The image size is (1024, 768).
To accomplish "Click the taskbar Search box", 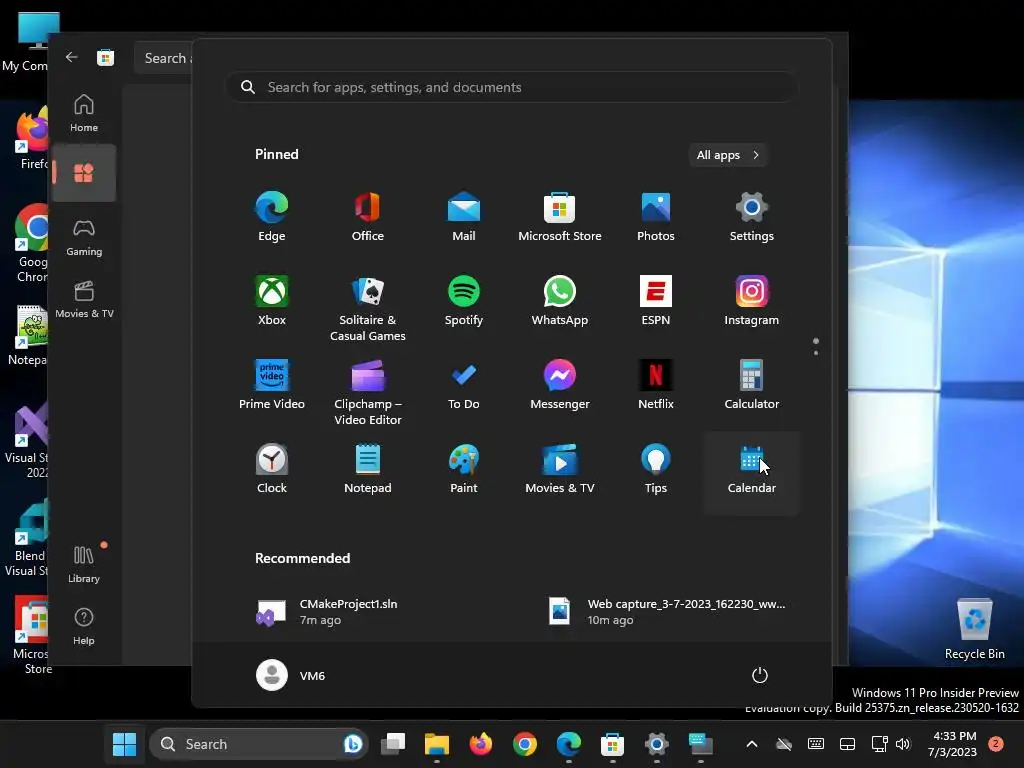I will (x=259, y=744).
